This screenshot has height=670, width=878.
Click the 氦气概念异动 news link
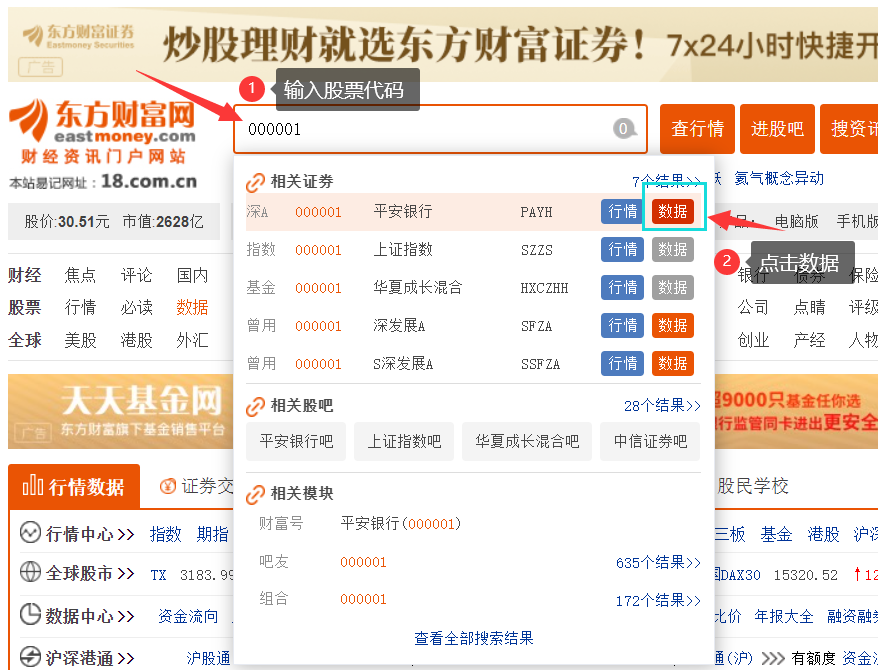click(x=779, y=179)
